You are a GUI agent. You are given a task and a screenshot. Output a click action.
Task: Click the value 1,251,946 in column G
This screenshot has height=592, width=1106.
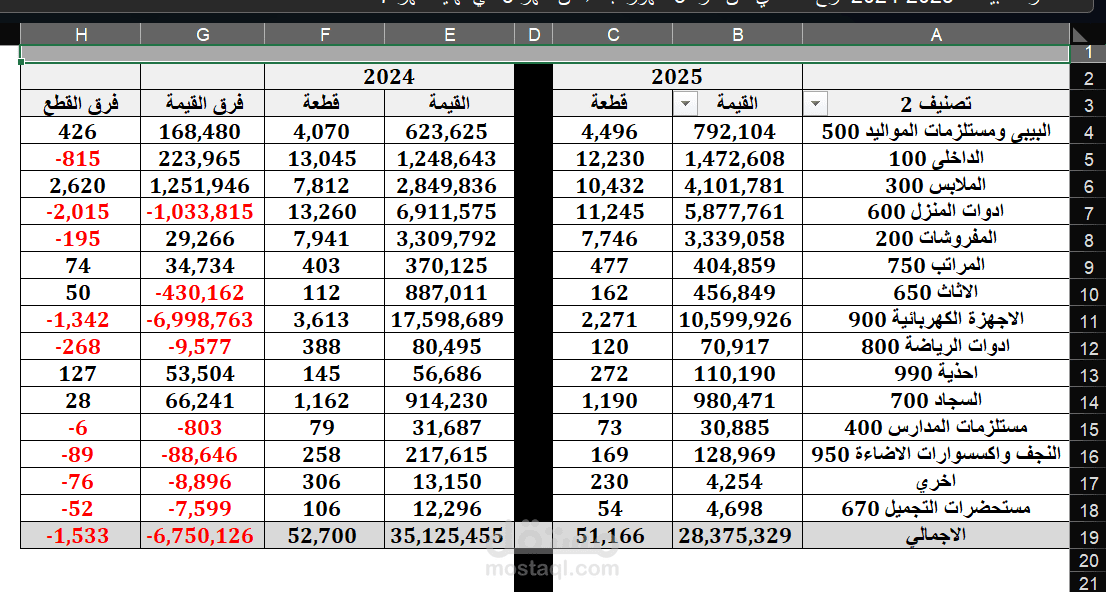tap(200, 186)
